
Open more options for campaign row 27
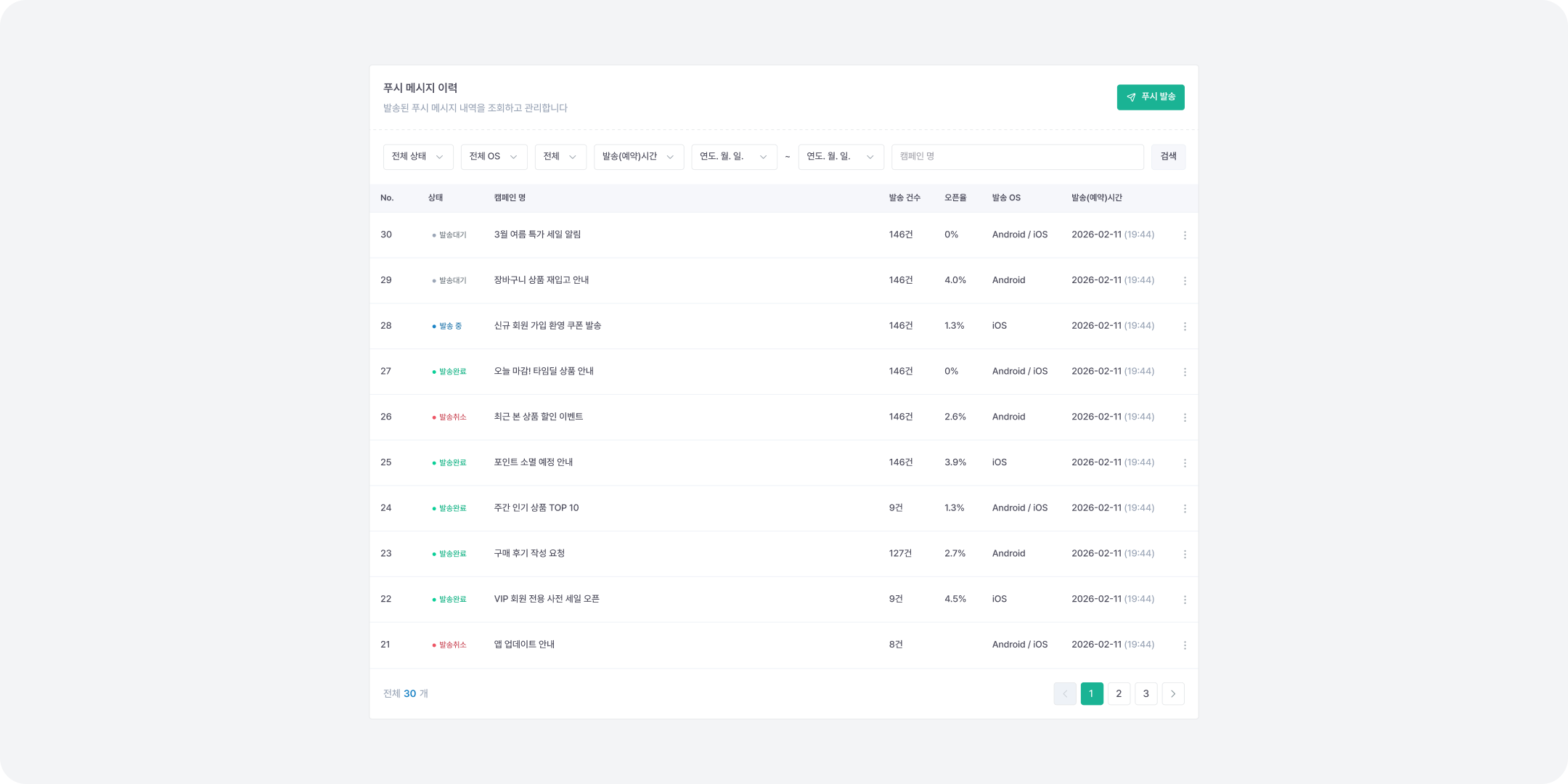pos(1185,372)
